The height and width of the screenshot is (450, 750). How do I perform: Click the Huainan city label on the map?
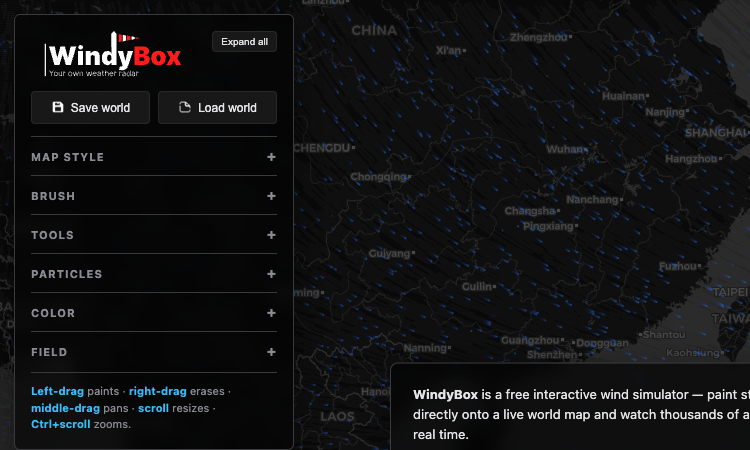623,96
